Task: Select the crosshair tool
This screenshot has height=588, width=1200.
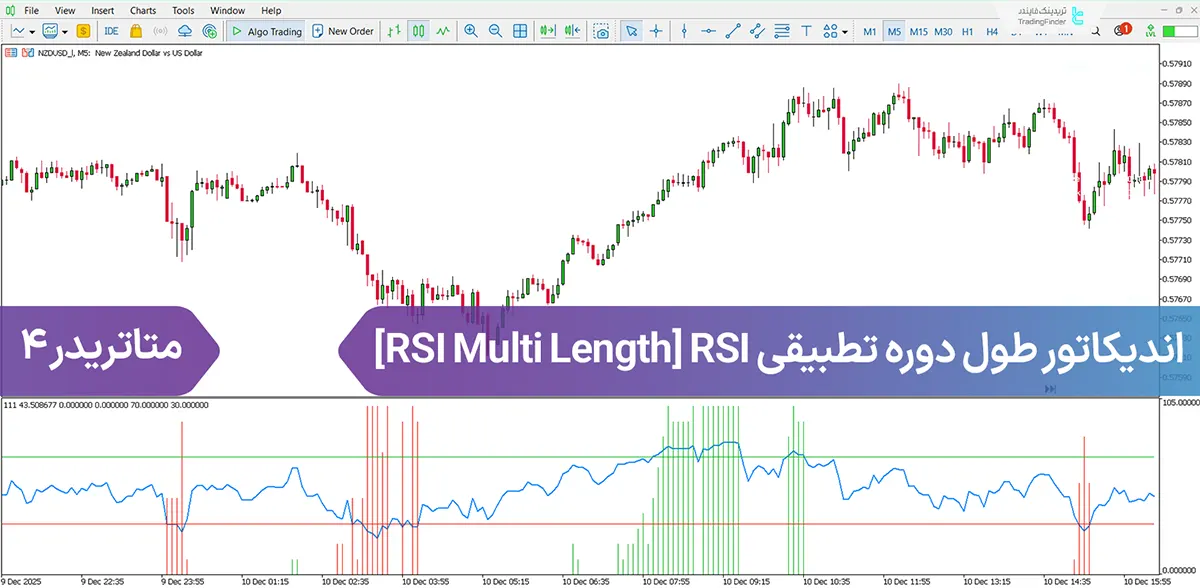Action: click(655, 31)
